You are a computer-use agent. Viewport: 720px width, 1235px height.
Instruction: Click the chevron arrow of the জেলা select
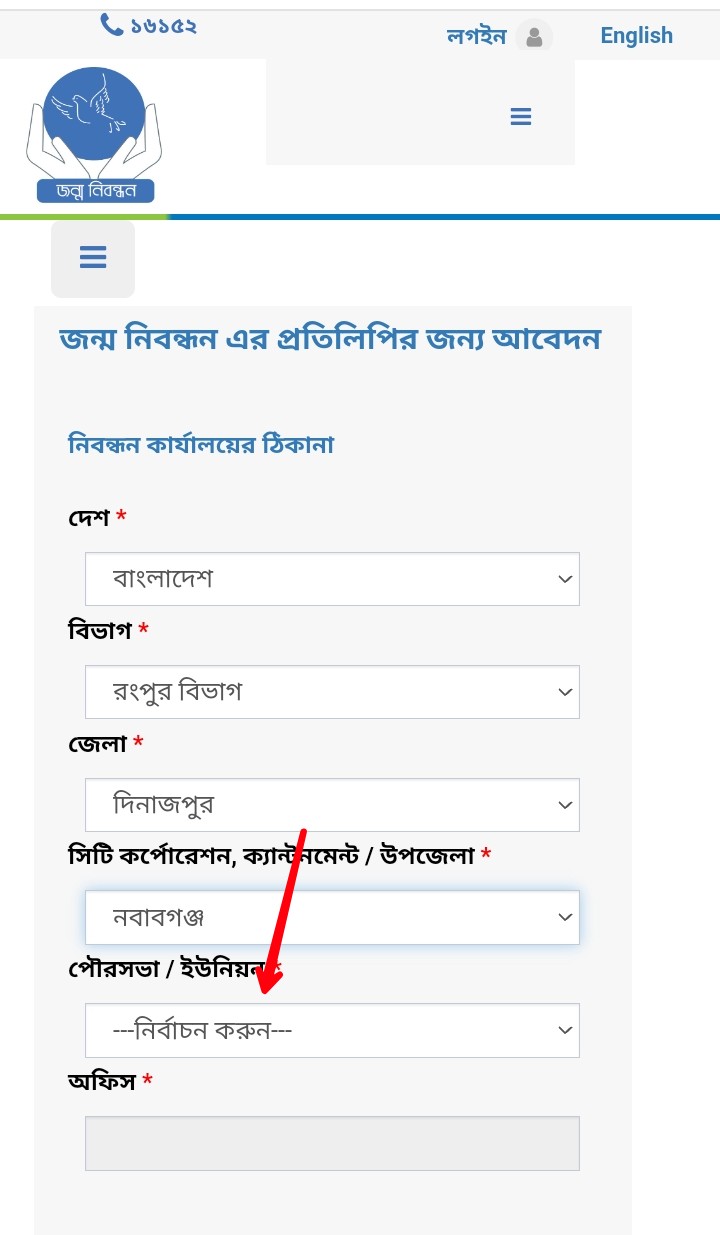pyautogui.click(x=565, y=806)
